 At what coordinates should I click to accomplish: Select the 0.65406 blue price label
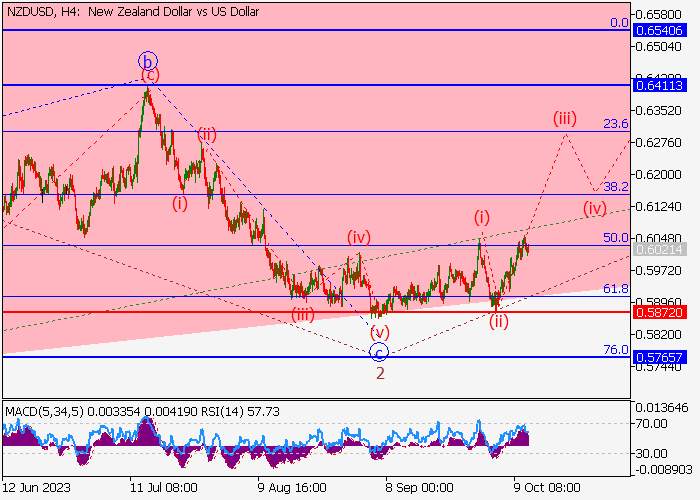coord(659,30)
